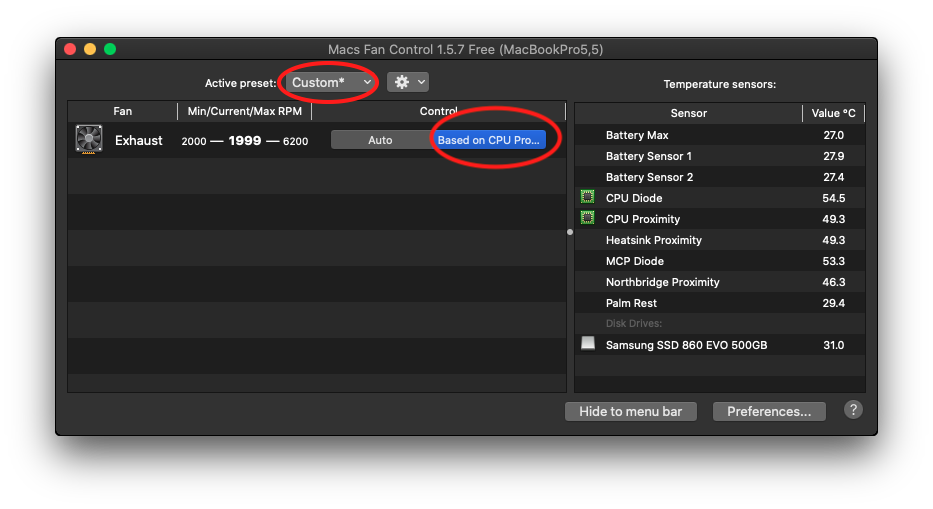This screenshot has width=933, height=509.
Task: Select the Heatsink Proximity sensor row
Action: pyautogui.click(x=720, y=240)
